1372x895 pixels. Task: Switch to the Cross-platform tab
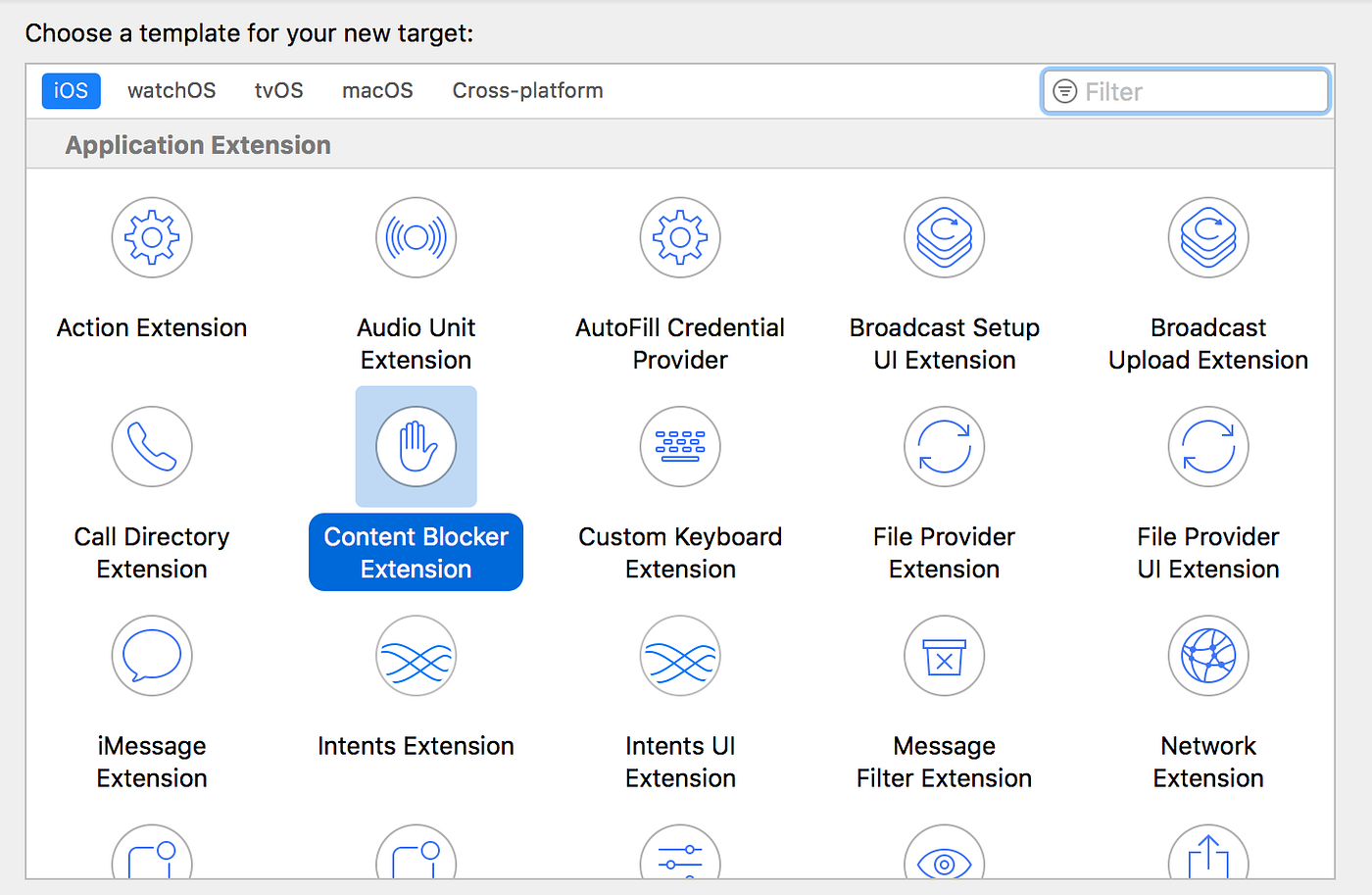click(527, 90)
